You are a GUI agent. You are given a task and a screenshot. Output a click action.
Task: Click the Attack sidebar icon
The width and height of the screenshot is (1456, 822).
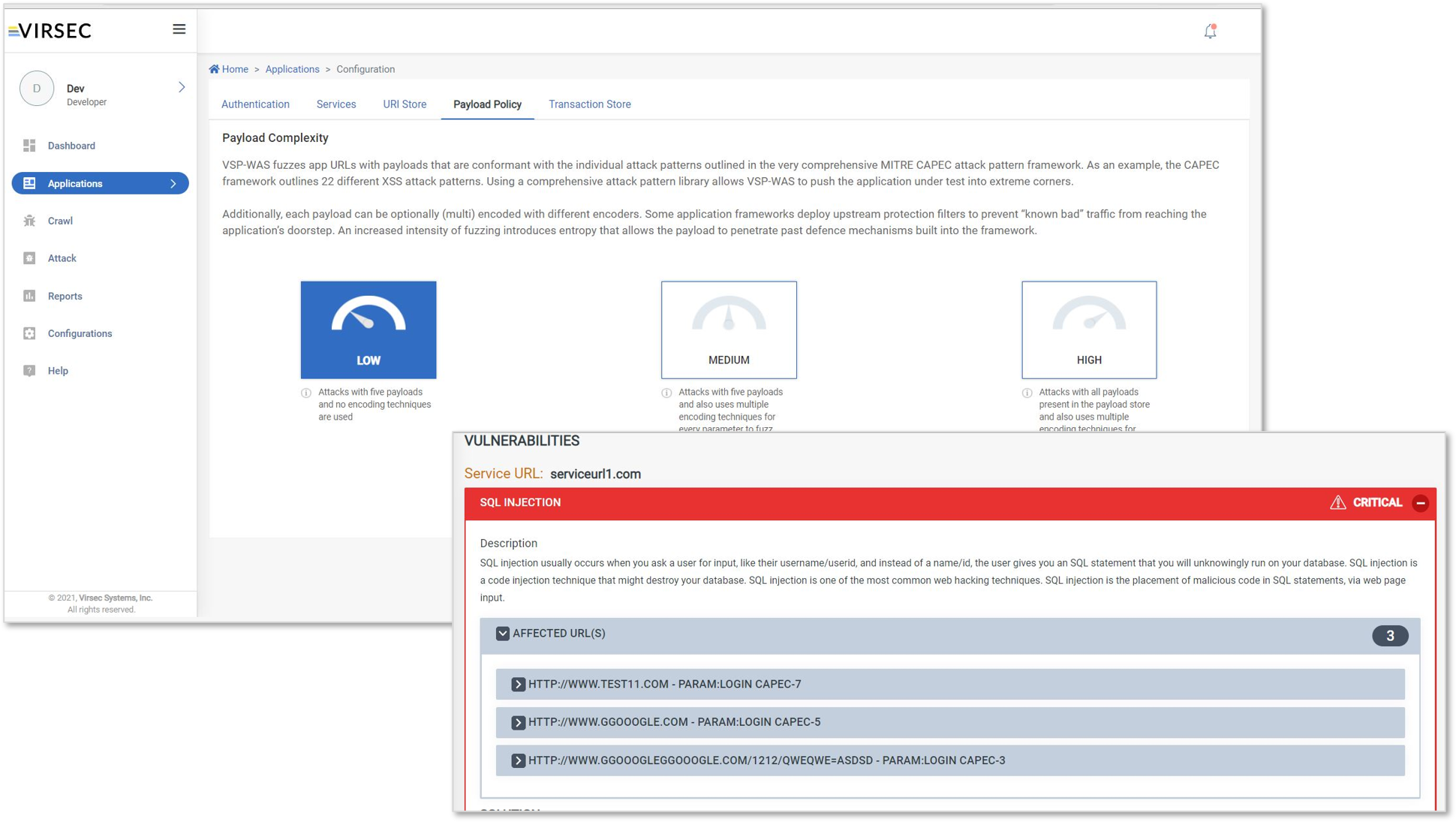pos(29,258)
